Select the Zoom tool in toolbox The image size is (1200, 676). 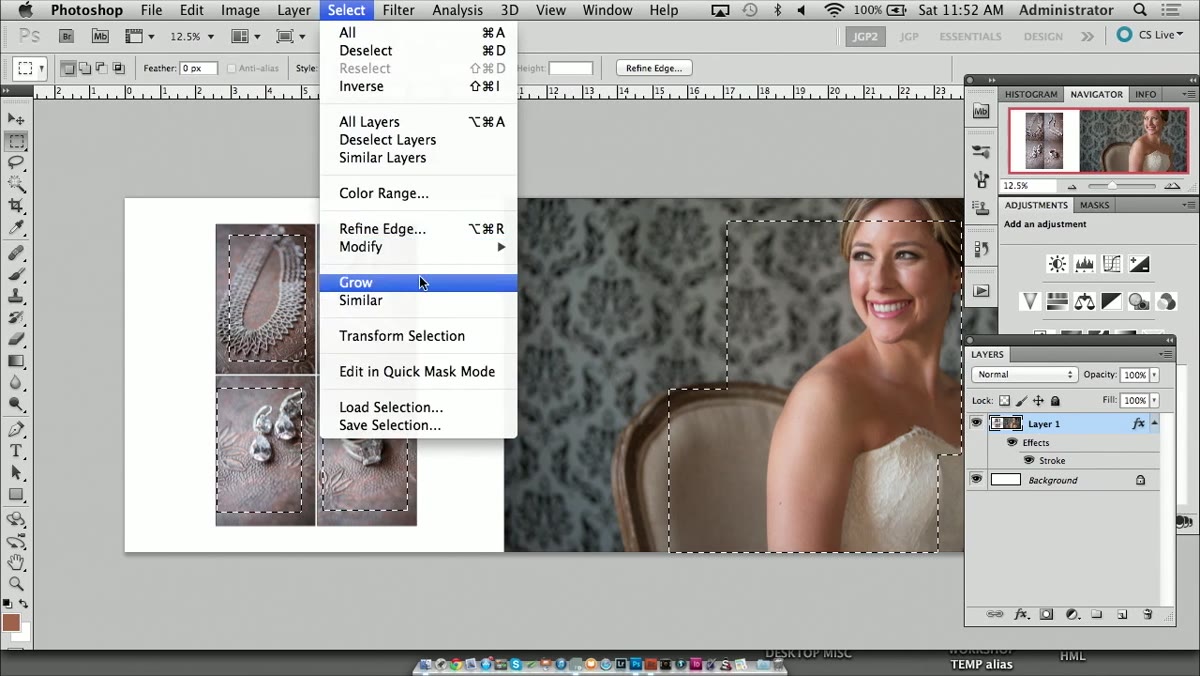coord(16,583)
